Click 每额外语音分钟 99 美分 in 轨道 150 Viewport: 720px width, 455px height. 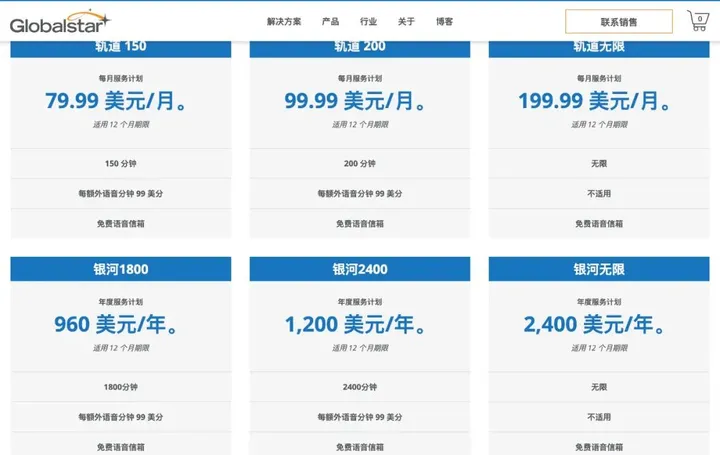[121, 194]
